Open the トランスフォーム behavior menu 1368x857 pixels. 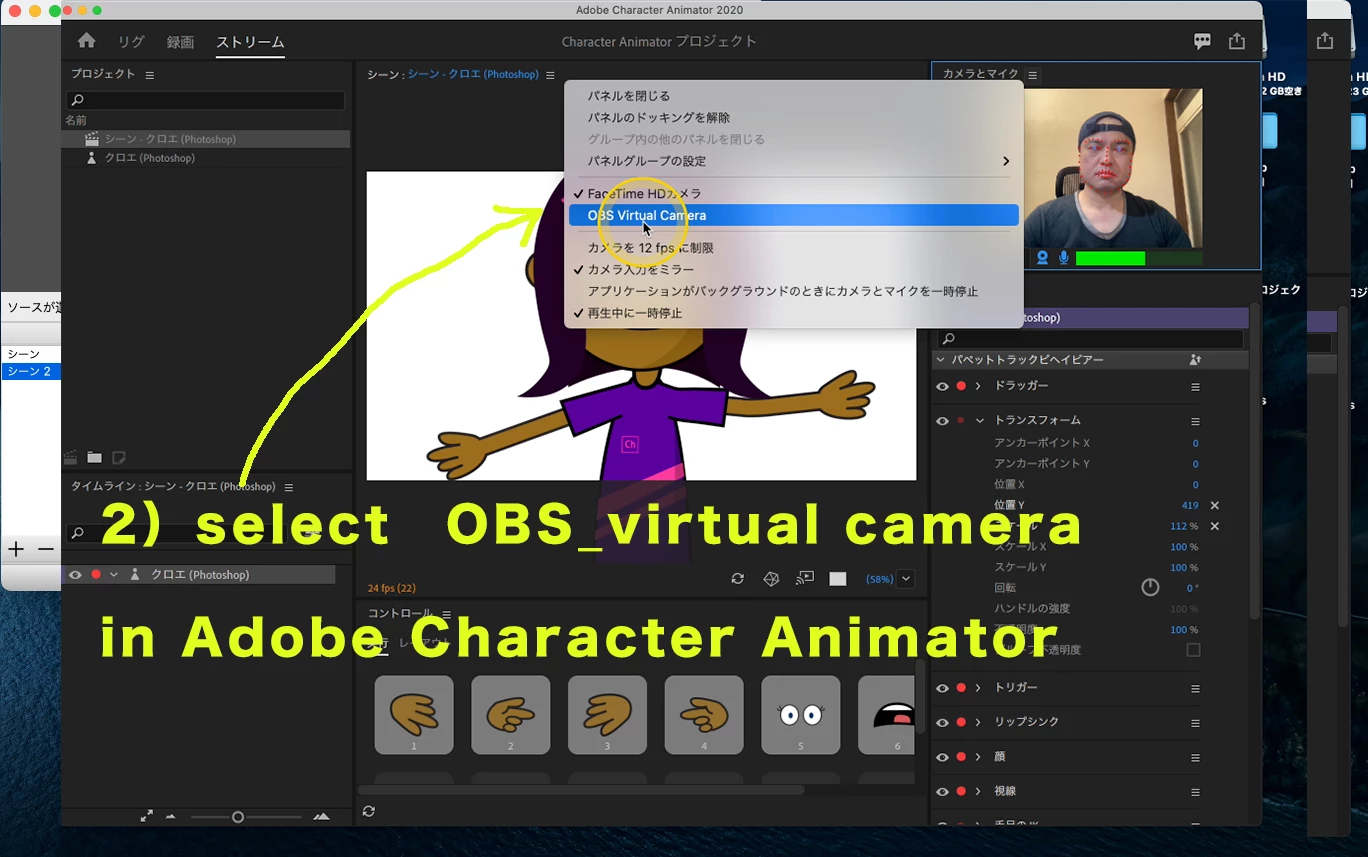pyautogui.click(x=1195, y=422)
